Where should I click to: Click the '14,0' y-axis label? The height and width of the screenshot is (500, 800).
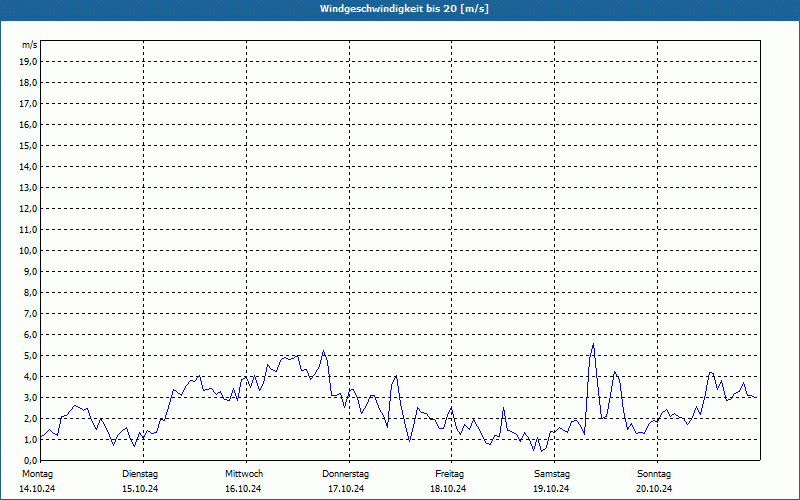pos(28,166)
